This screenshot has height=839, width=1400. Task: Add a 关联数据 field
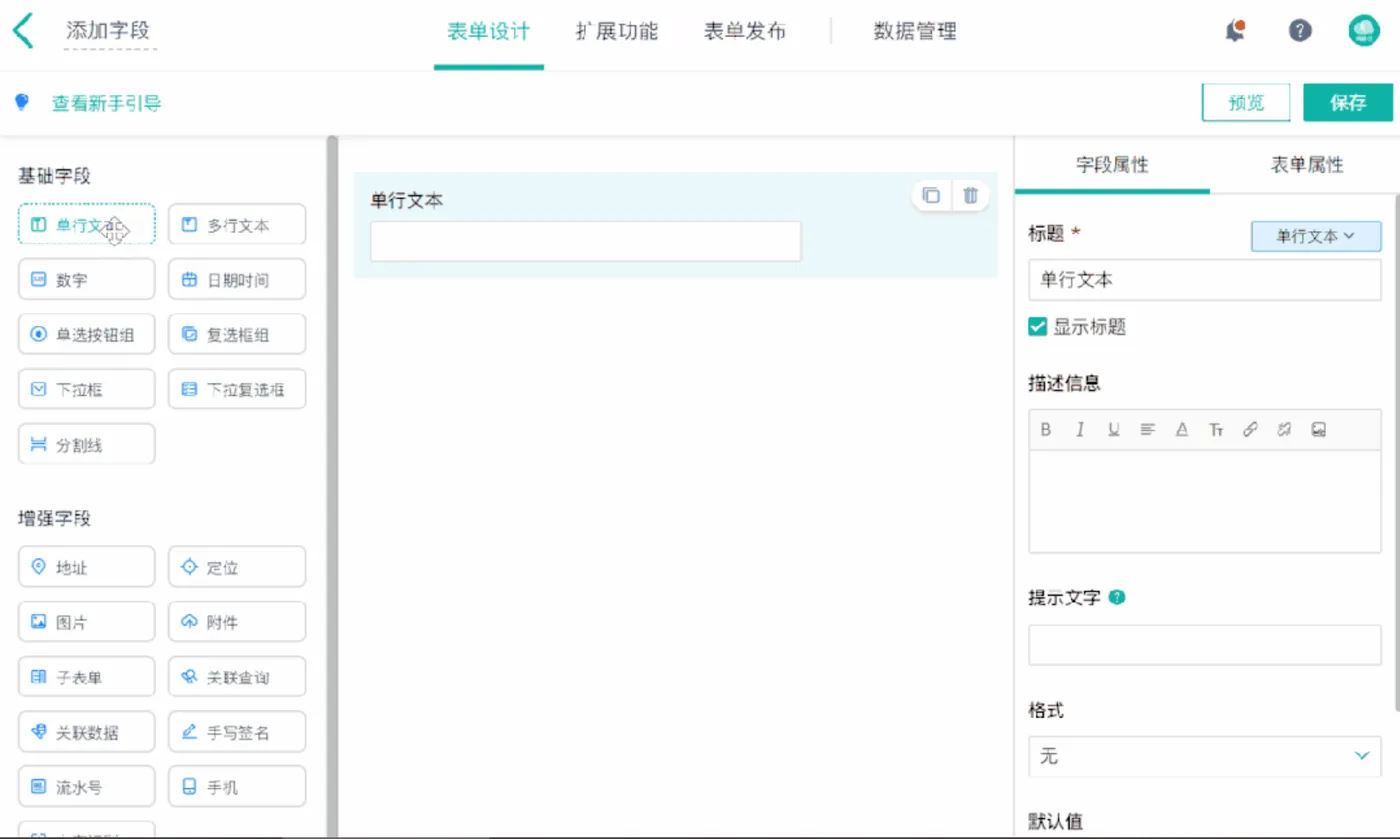coord(87,732)
